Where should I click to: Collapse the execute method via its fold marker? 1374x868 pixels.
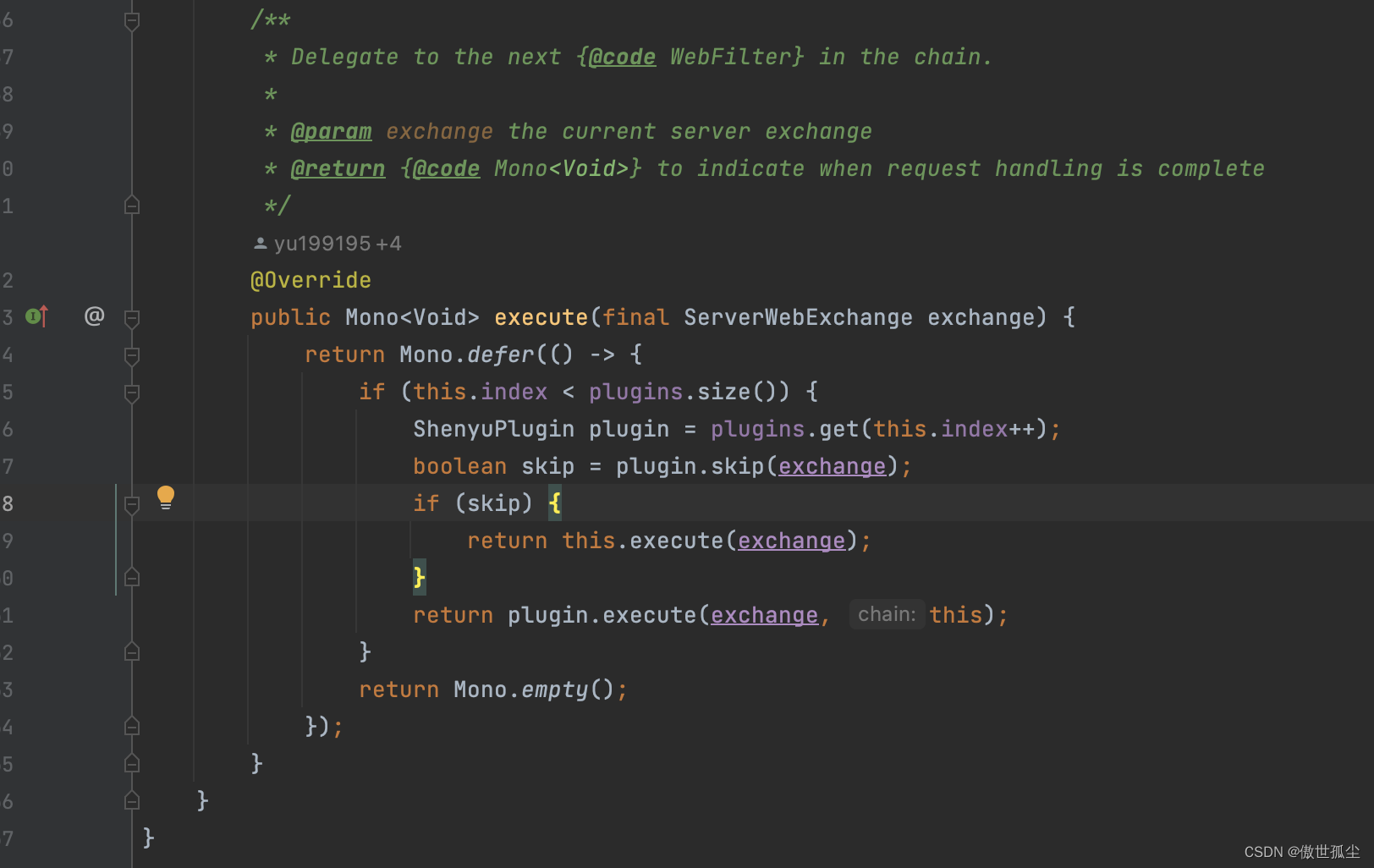(x=132, y=318)
